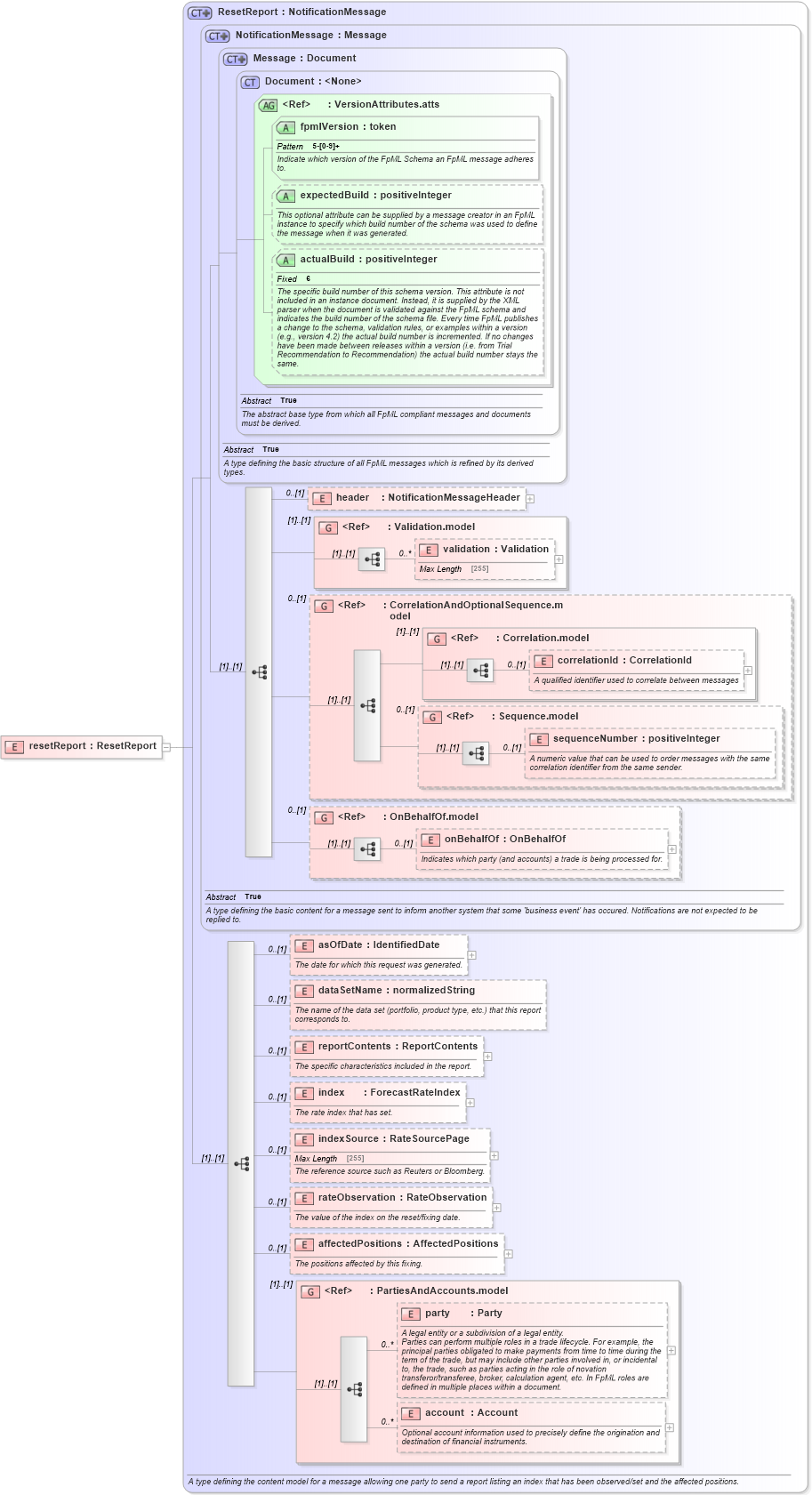This screenshot has height=1495, width=812.
Task: Expand the header NotificationMessageHeader element
Action: [x=530, y=499]
